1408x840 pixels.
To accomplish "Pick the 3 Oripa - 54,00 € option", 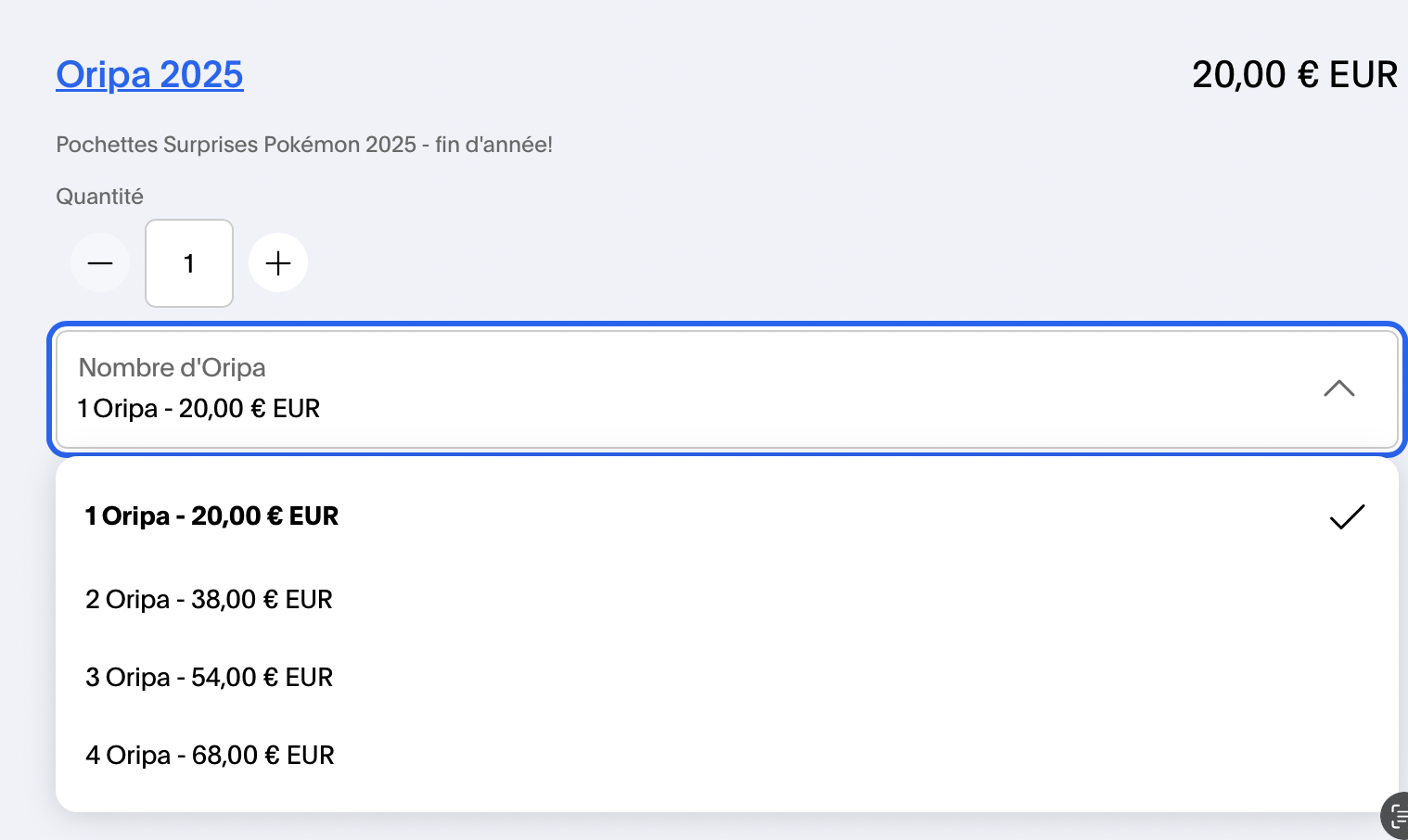I will tap(209, 678).
